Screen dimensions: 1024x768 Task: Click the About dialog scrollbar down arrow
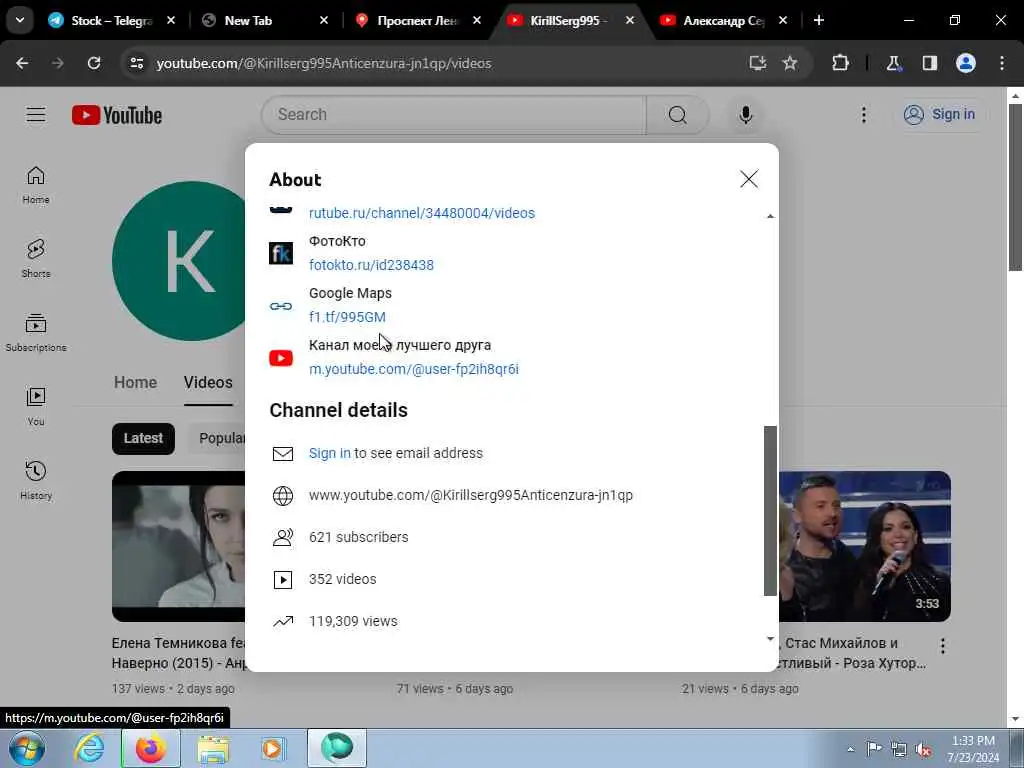(x=771, y=639)
